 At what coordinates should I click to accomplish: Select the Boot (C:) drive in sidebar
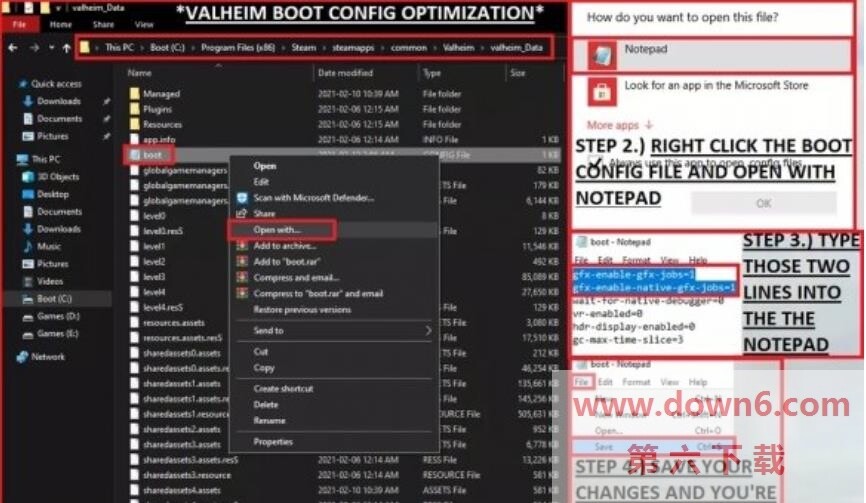click(x=54, y=299)
